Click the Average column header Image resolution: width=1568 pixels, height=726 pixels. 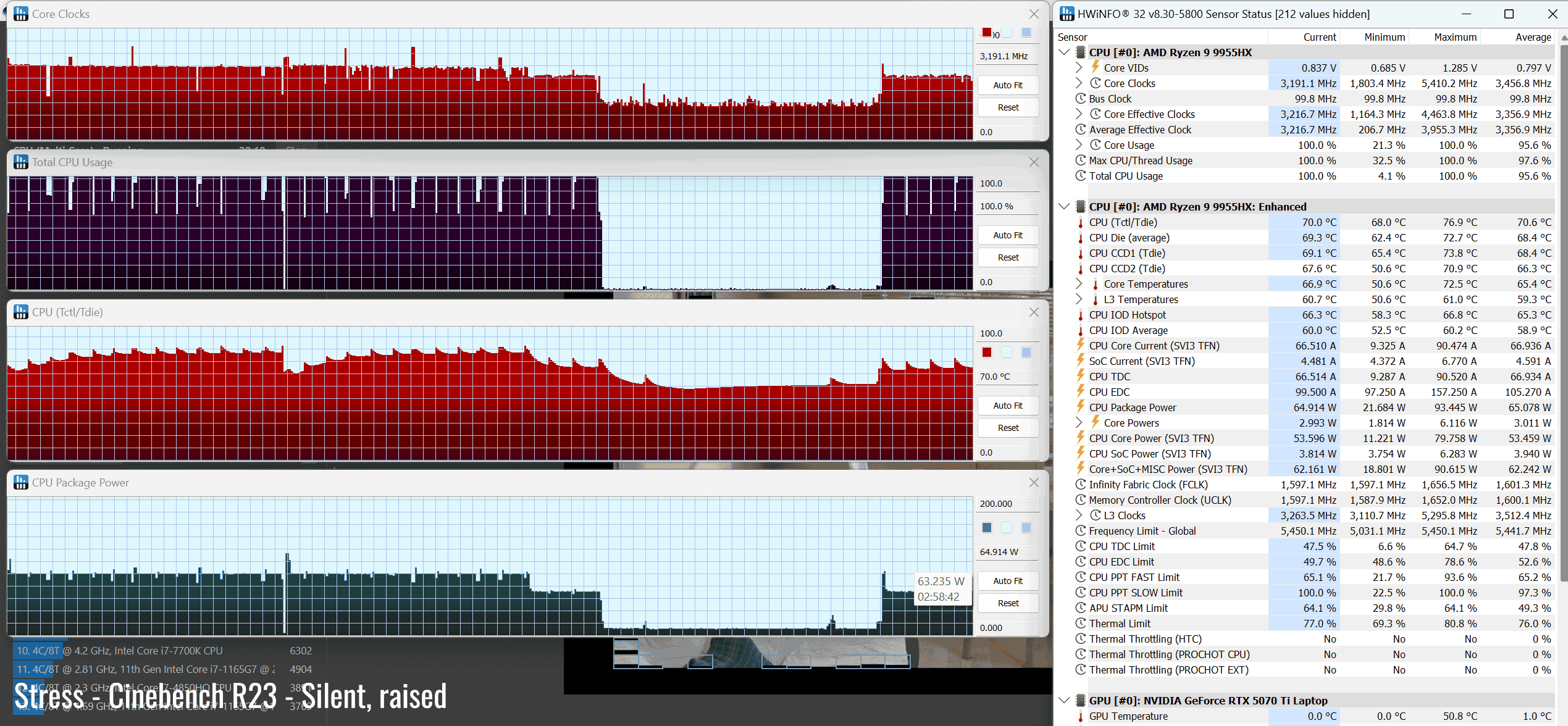pyautogui.click(x=1533, y=37)
